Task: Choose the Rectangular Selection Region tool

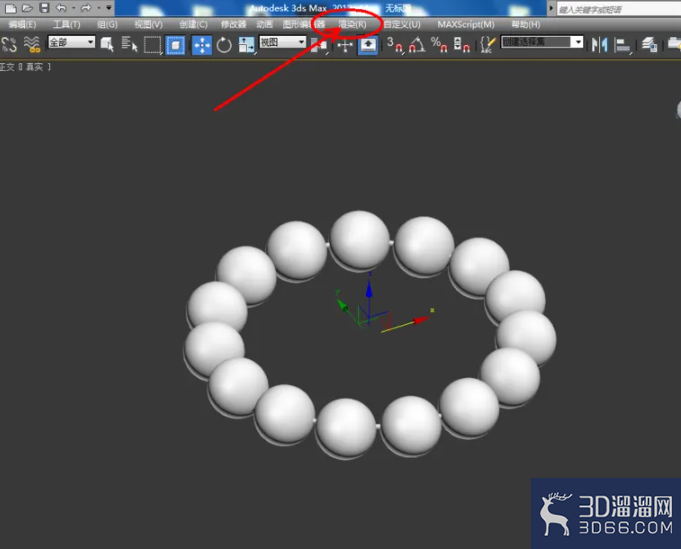Action: [x=152, y=45]
